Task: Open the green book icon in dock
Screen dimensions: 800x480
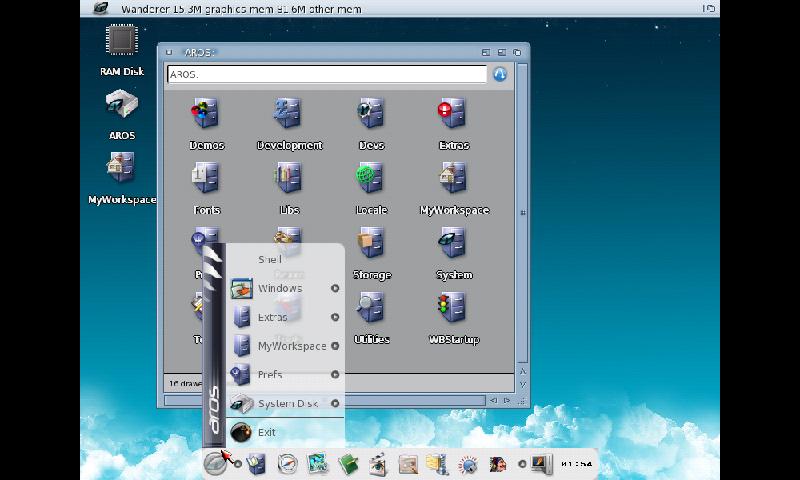Action: pyautogui.click(x=348, y=463)
